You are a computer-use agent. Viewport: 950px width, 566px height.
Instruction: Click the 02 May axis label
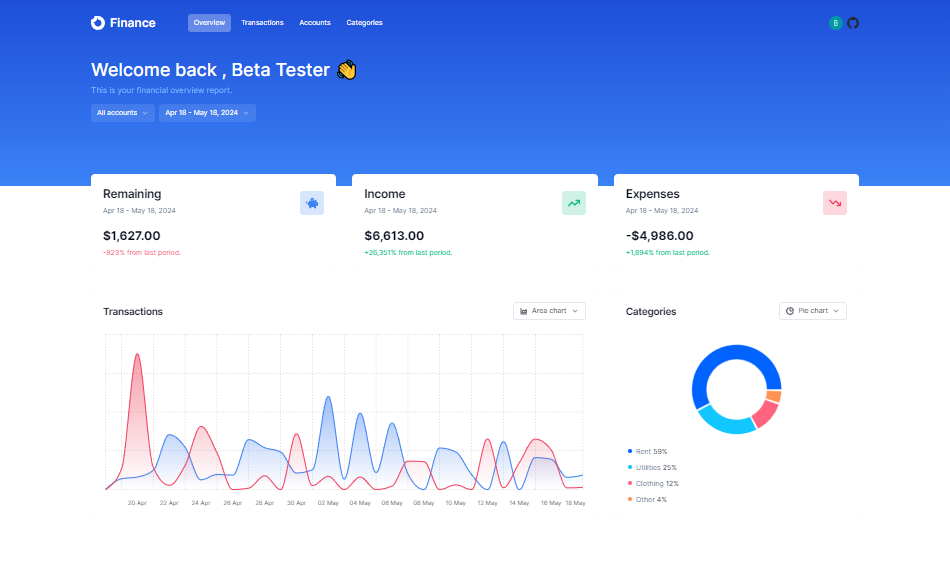(328, 503)
